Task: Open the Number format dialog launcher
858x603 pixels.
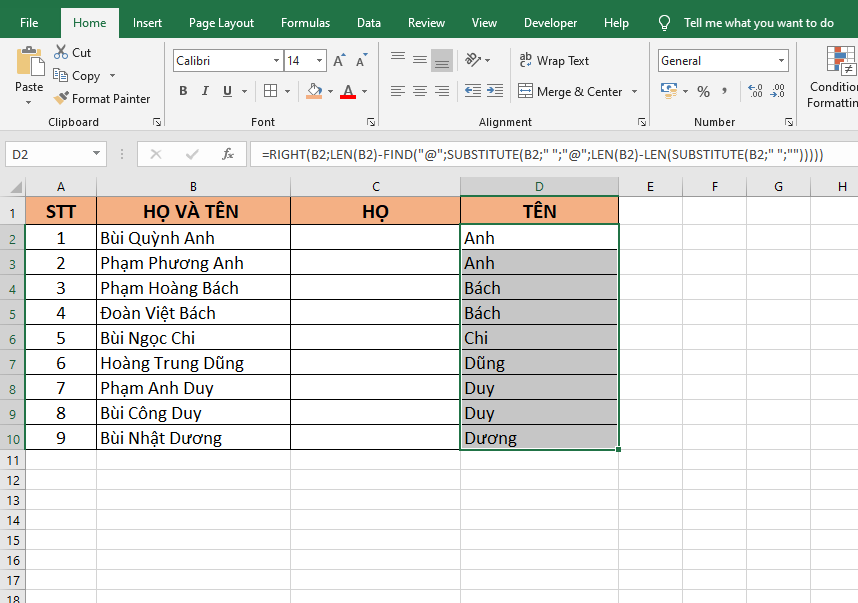Action: pos(789,122)
